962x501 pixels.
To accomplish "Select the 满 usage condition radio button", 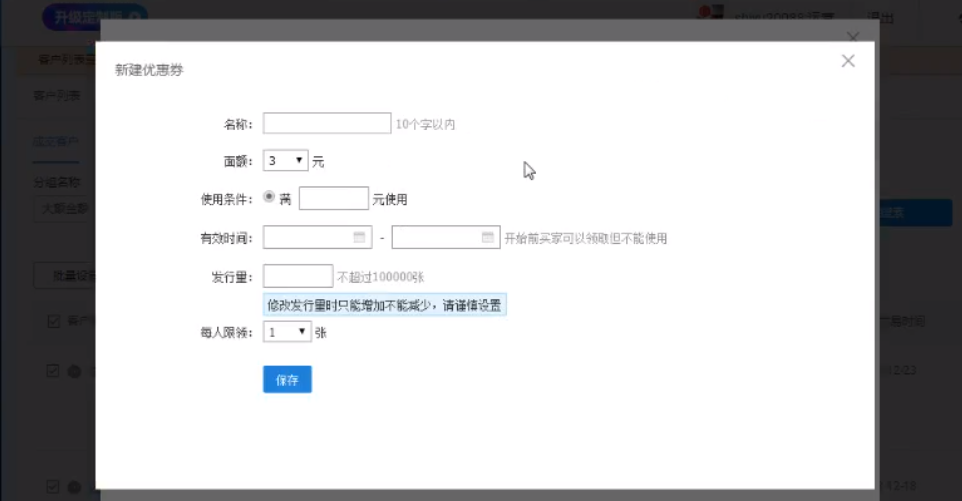I will 269,198.
